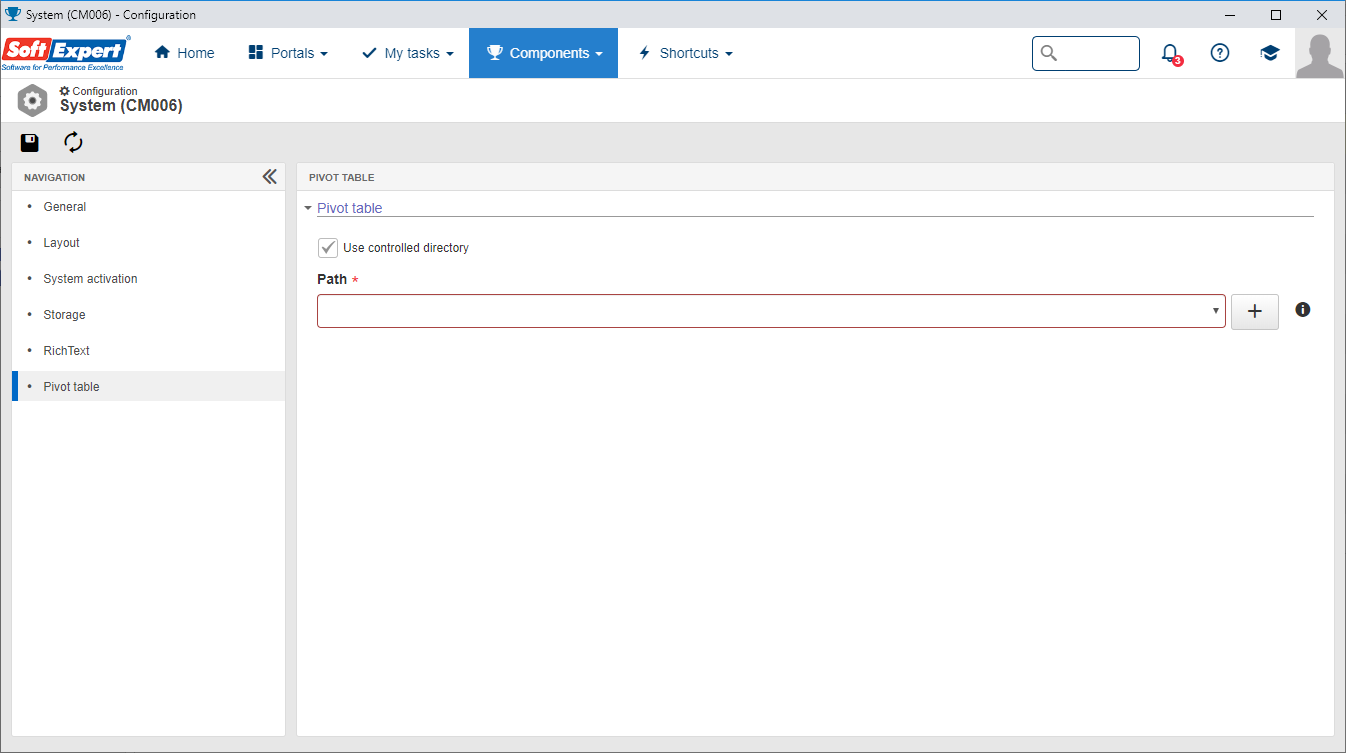This screenshot has height=753, width=1346.
Task: Go to Home
Action: coord(184,53)
